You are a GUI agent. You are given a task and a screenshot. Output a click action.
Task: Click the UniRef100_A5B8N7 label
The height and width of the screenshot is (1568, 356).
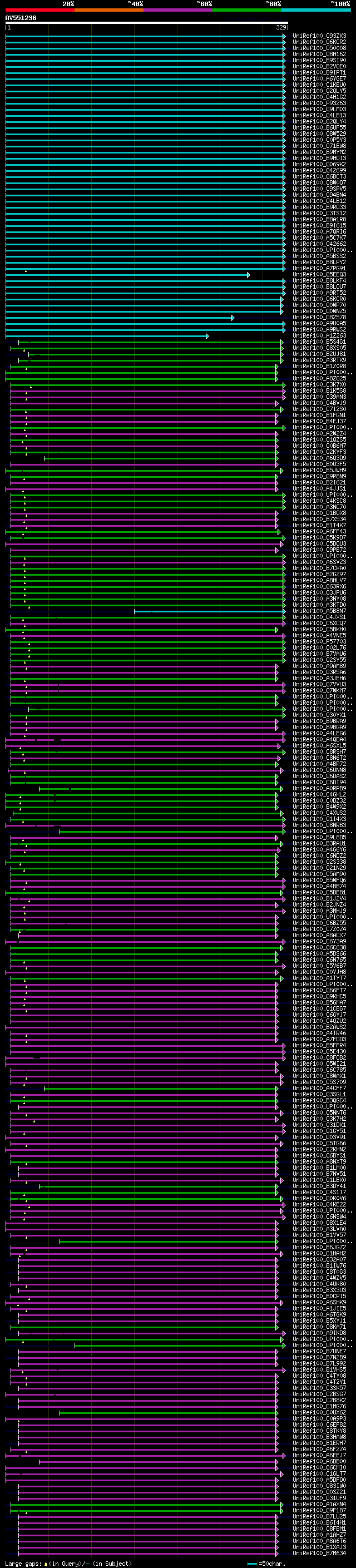pos(319,611)
